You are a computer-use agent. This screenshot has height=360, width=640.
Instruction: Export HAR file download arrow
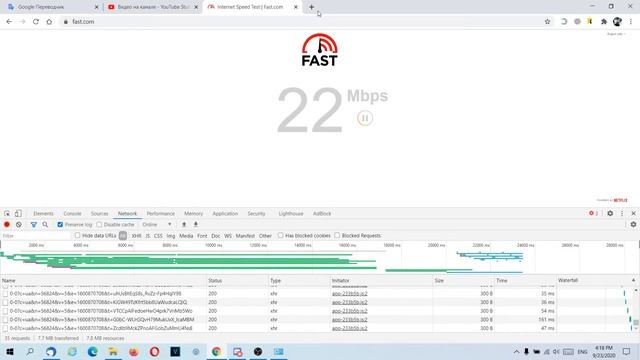196,224
